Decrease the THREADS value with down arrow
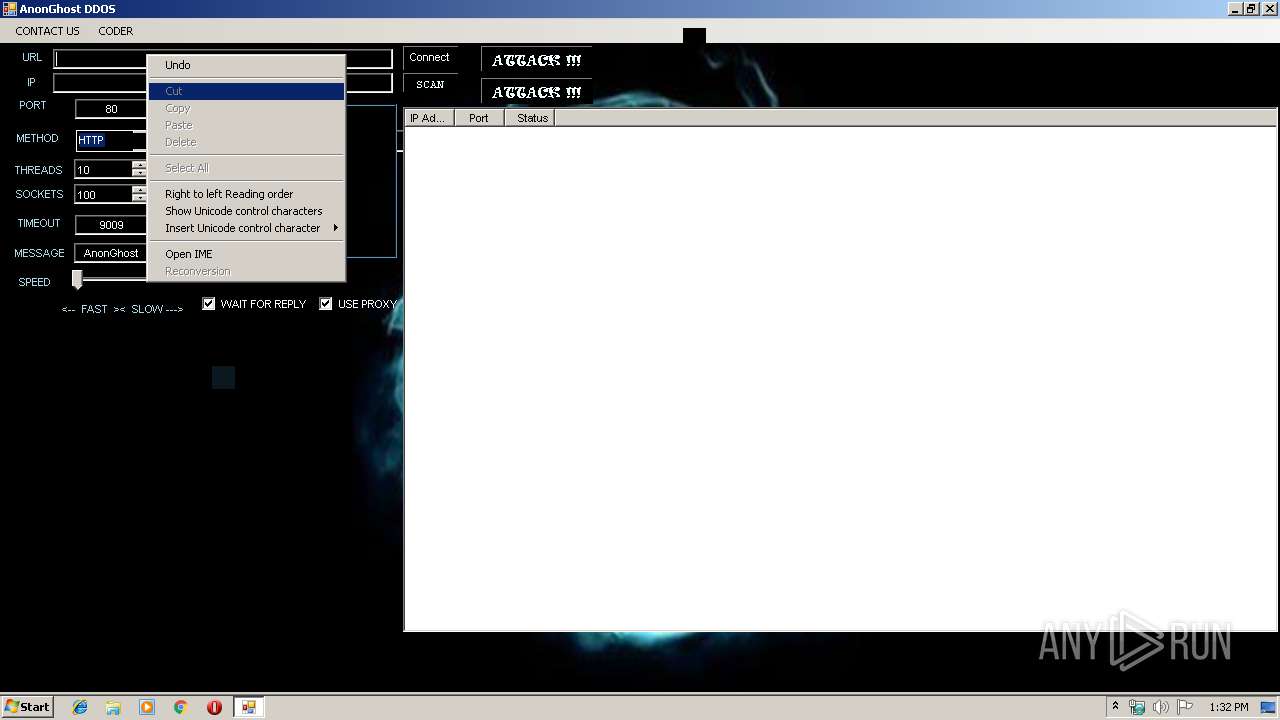This screenshot has height=720, width=1280. tap(139, 174)
